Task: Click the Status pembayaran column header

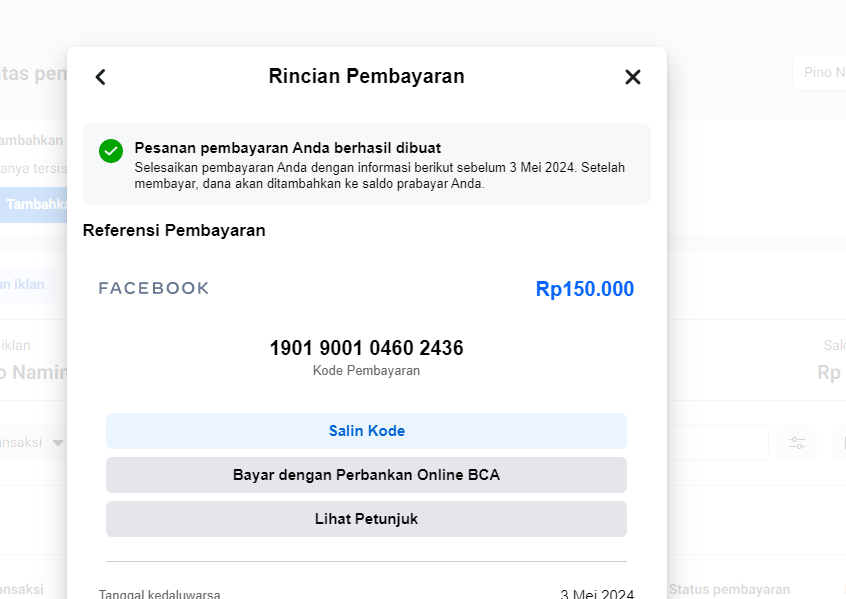Action: point(730,590)
